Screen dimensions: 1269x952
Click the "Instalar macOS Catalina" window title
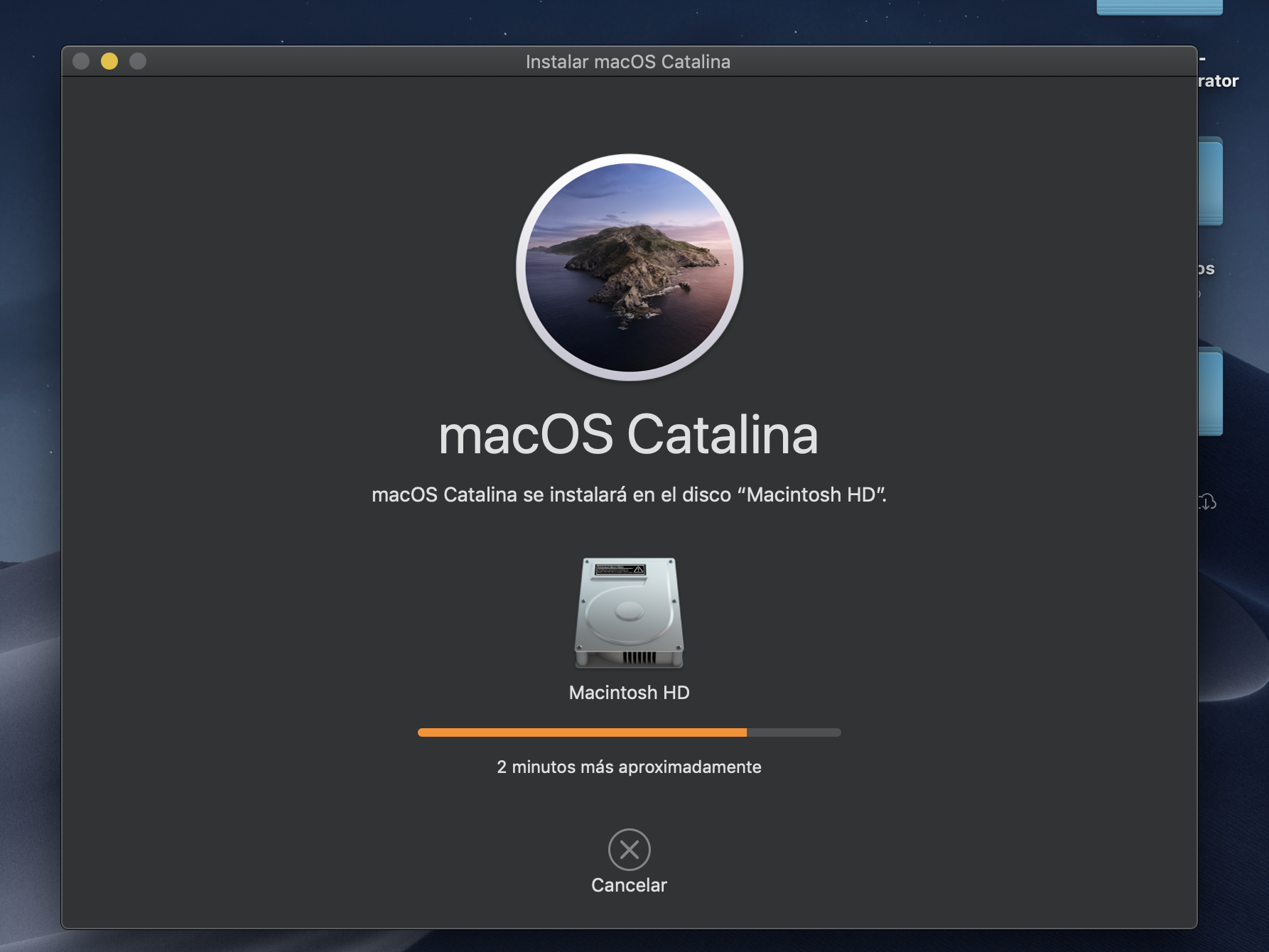tap(628, 62)
